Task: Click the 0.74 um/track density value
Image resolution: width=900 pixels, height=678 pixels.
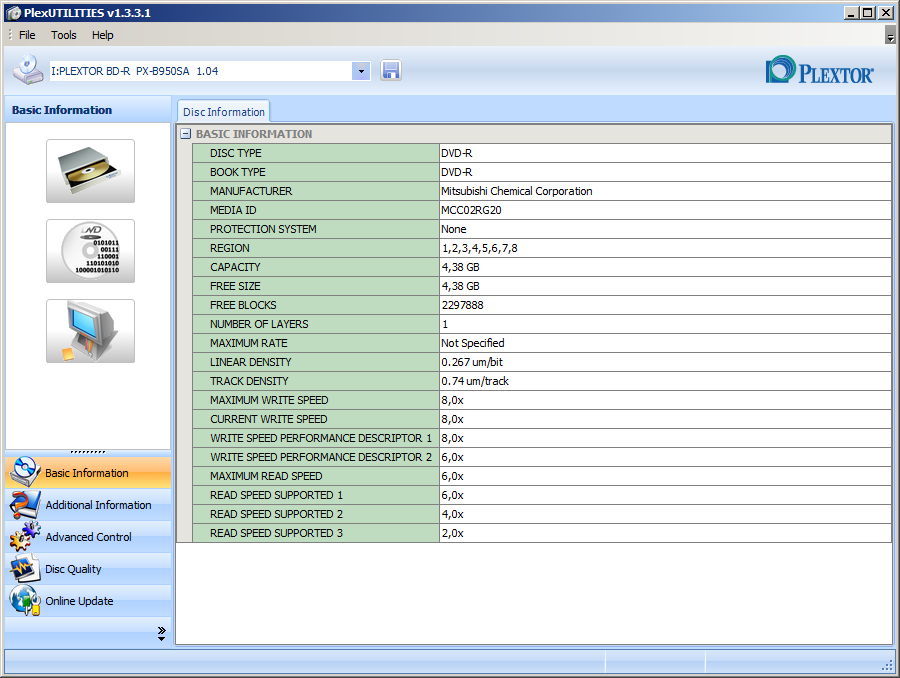Action: pyautogui.click(x=475, y=381)
